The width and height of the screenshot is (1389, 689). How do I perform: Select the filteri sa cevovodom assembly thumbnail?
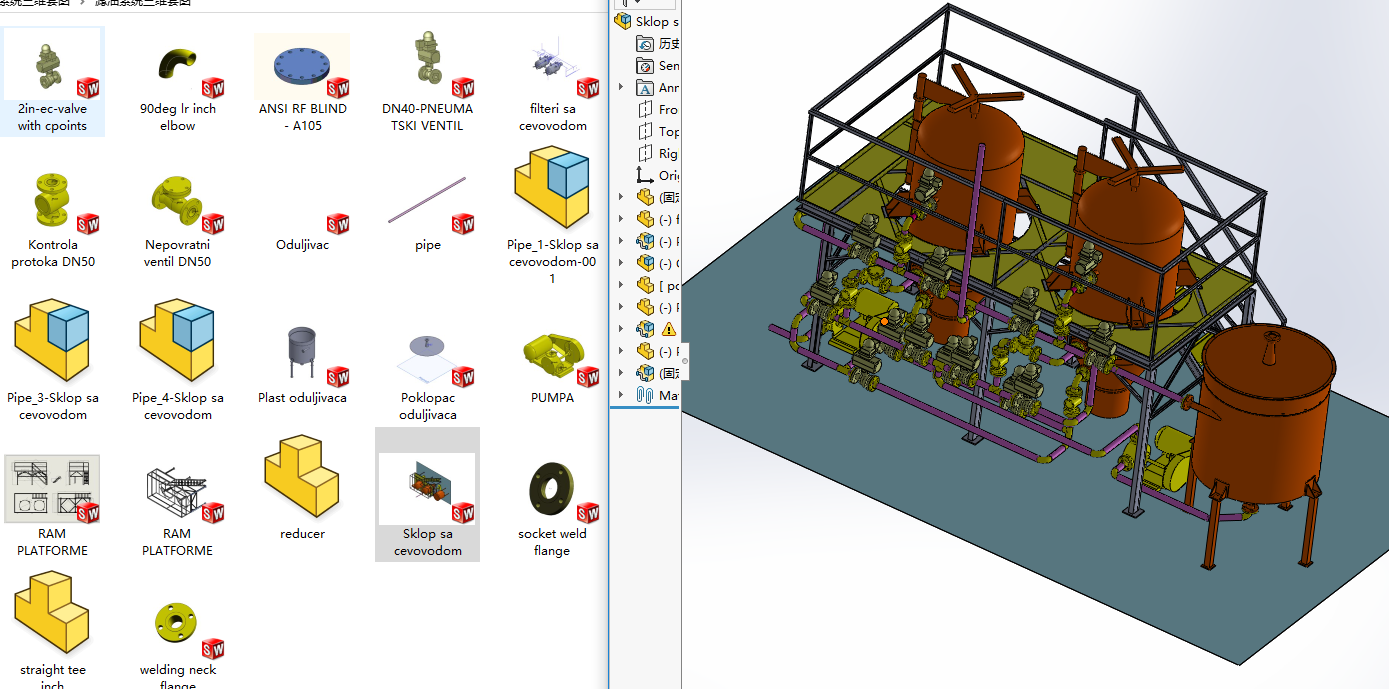[552, 64]
